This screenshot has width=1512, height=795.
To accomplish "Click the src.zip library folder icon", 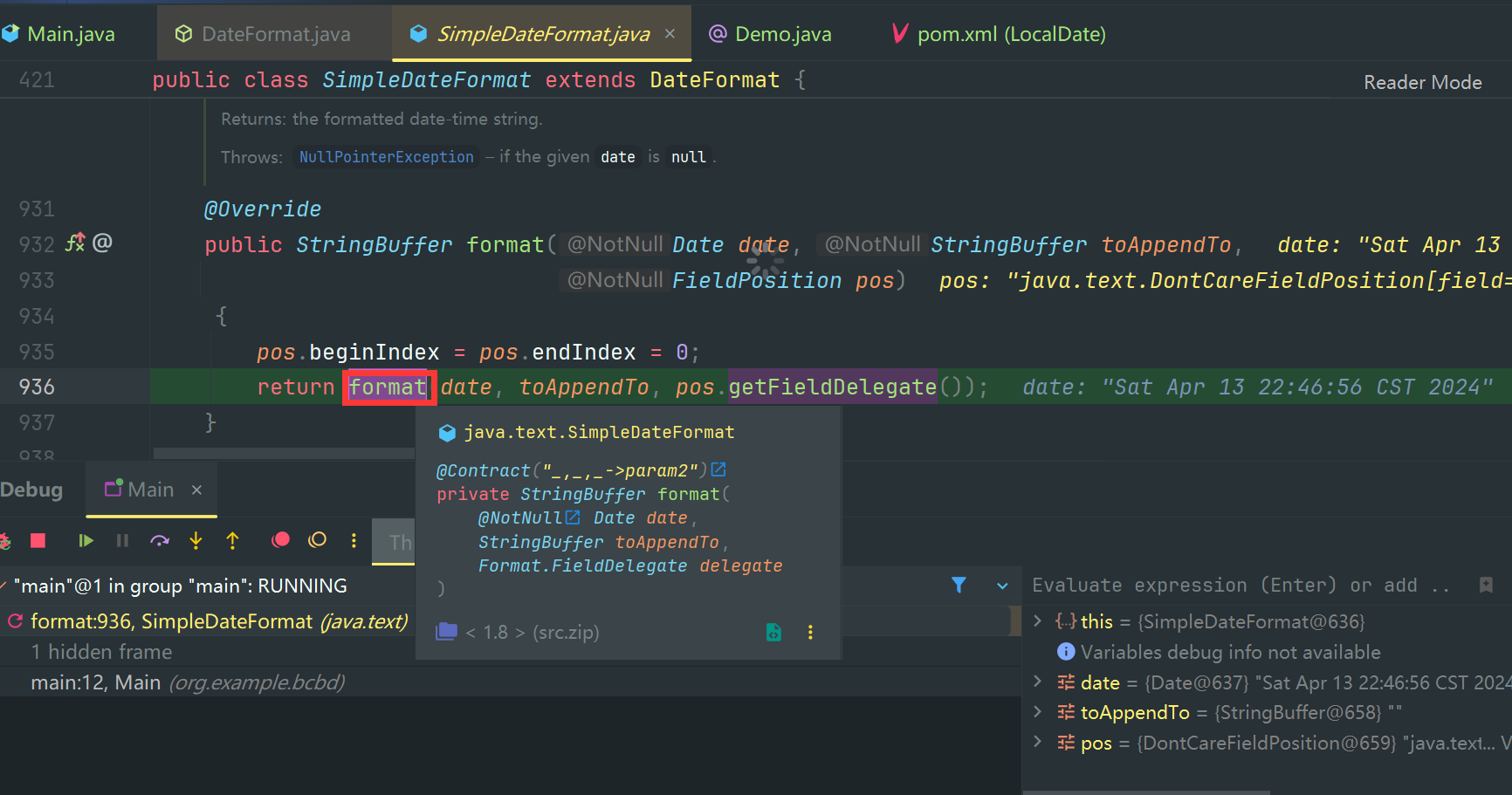I will (x=446, y=631).
